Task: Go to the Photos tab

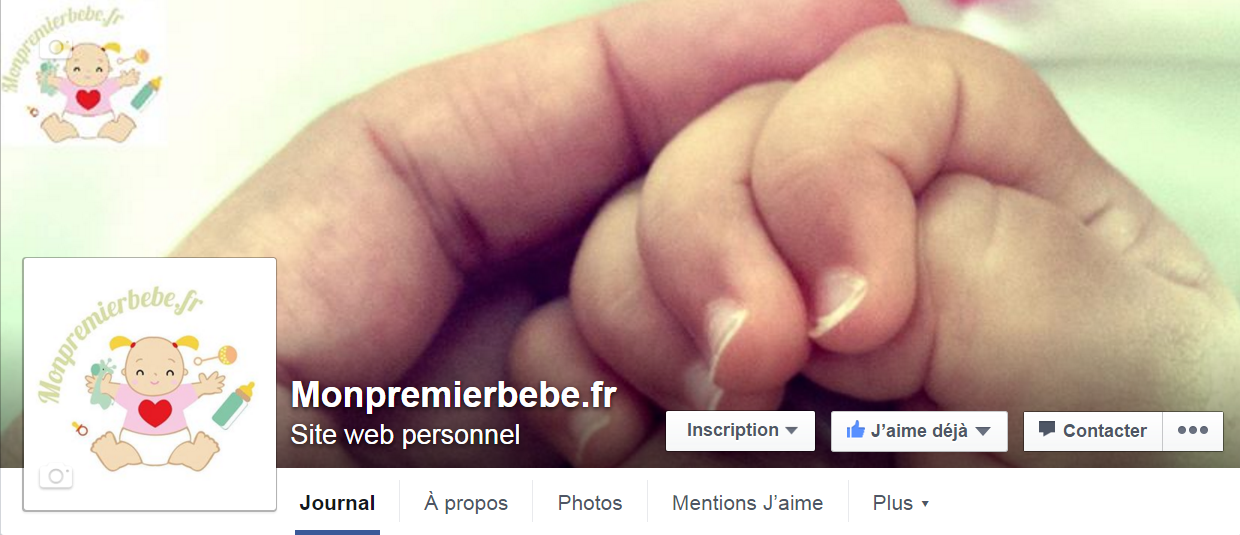Action: 590,503
